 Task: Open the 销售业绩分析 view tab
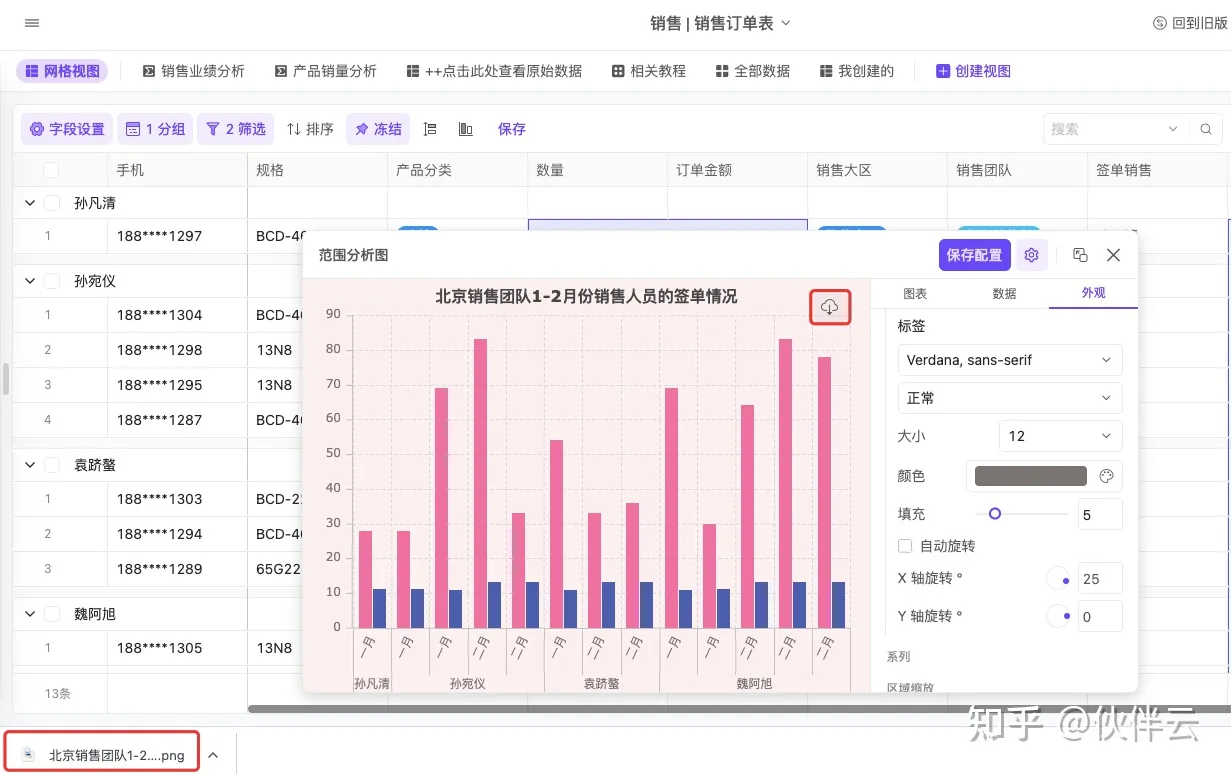click(x=193, y=71)
